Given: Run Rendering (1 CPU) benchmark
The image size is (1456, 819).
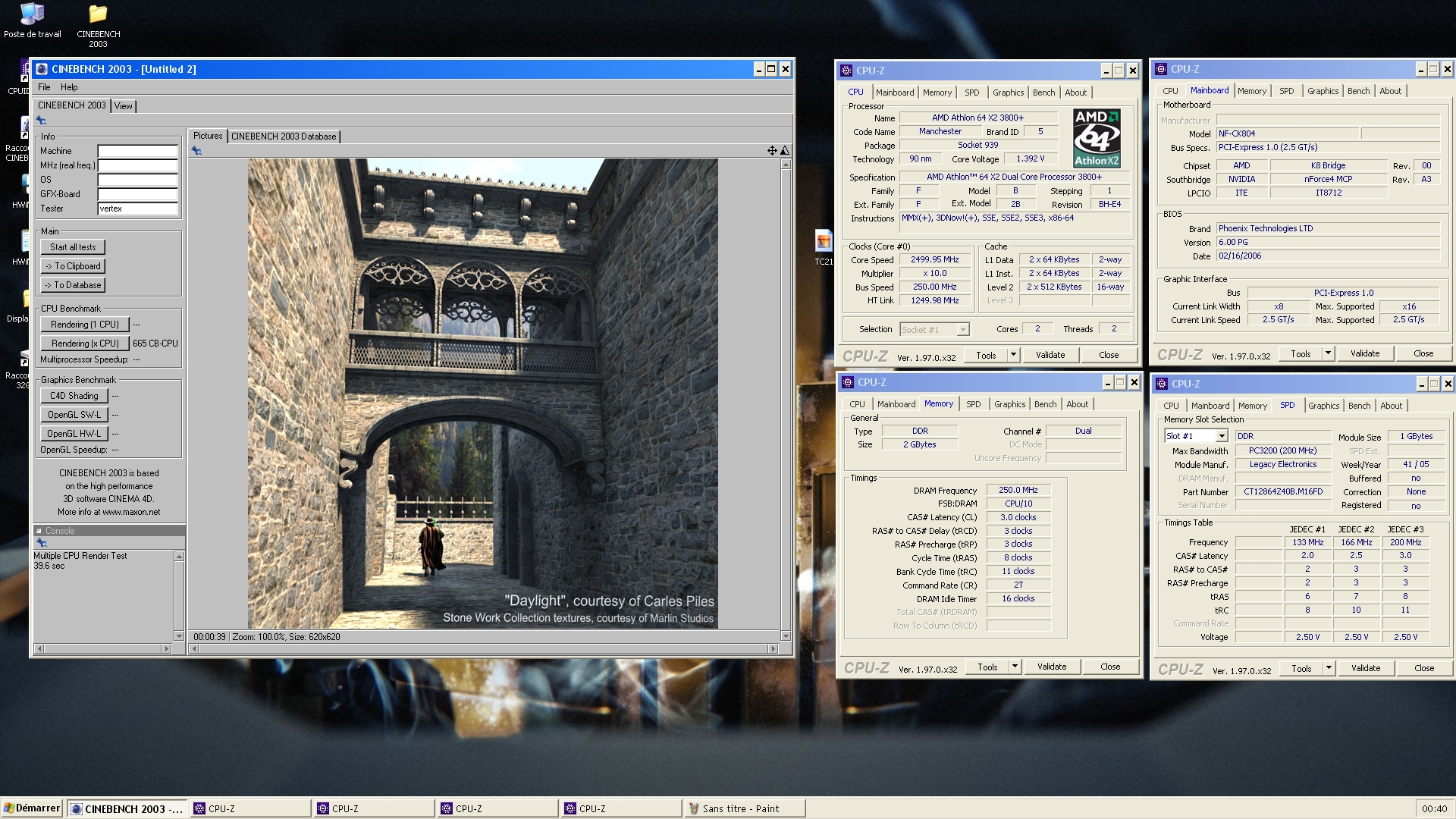Looking at the screenshot, I should (x=85, y=325).
